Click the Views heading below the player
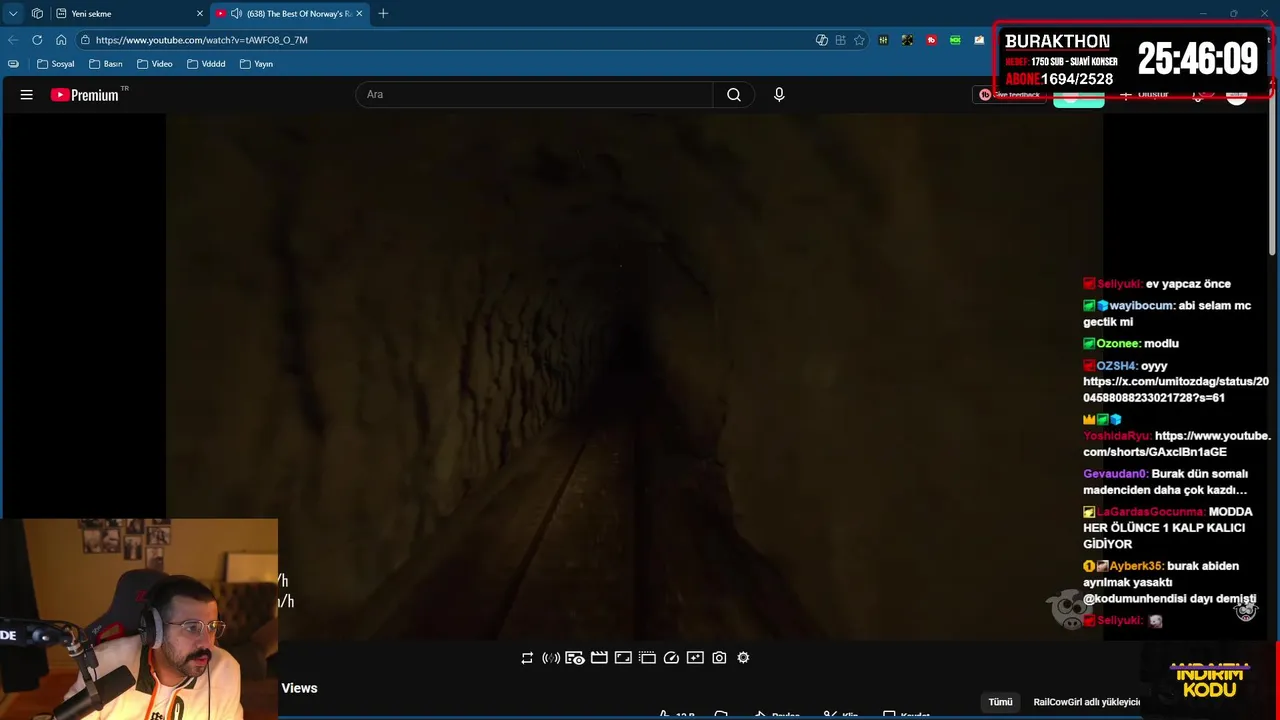1280x720 pixels. (x=299, y=688)
